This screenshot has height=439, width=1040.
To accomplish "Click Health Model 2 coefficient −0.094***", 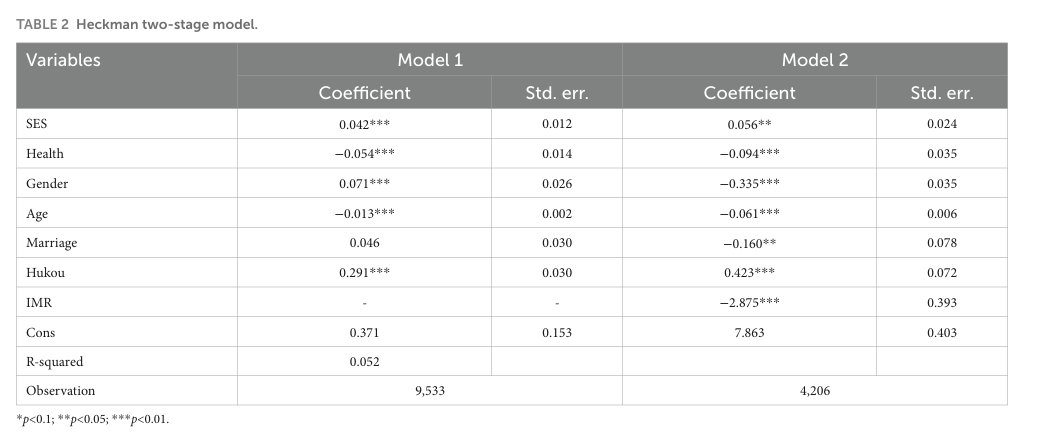I will (749, 154).
